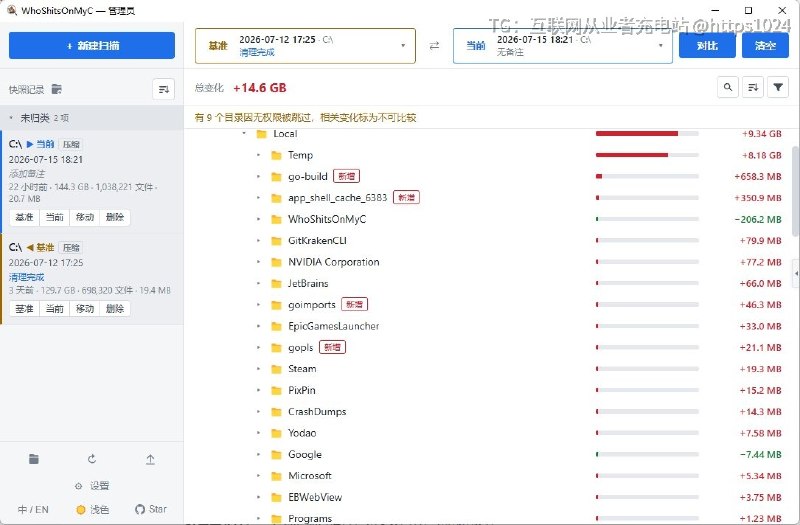This screenshot has height=525, width=800.
Task: Select the EpicGamesLauncher folder icon
Action: (x=276, y=327)
